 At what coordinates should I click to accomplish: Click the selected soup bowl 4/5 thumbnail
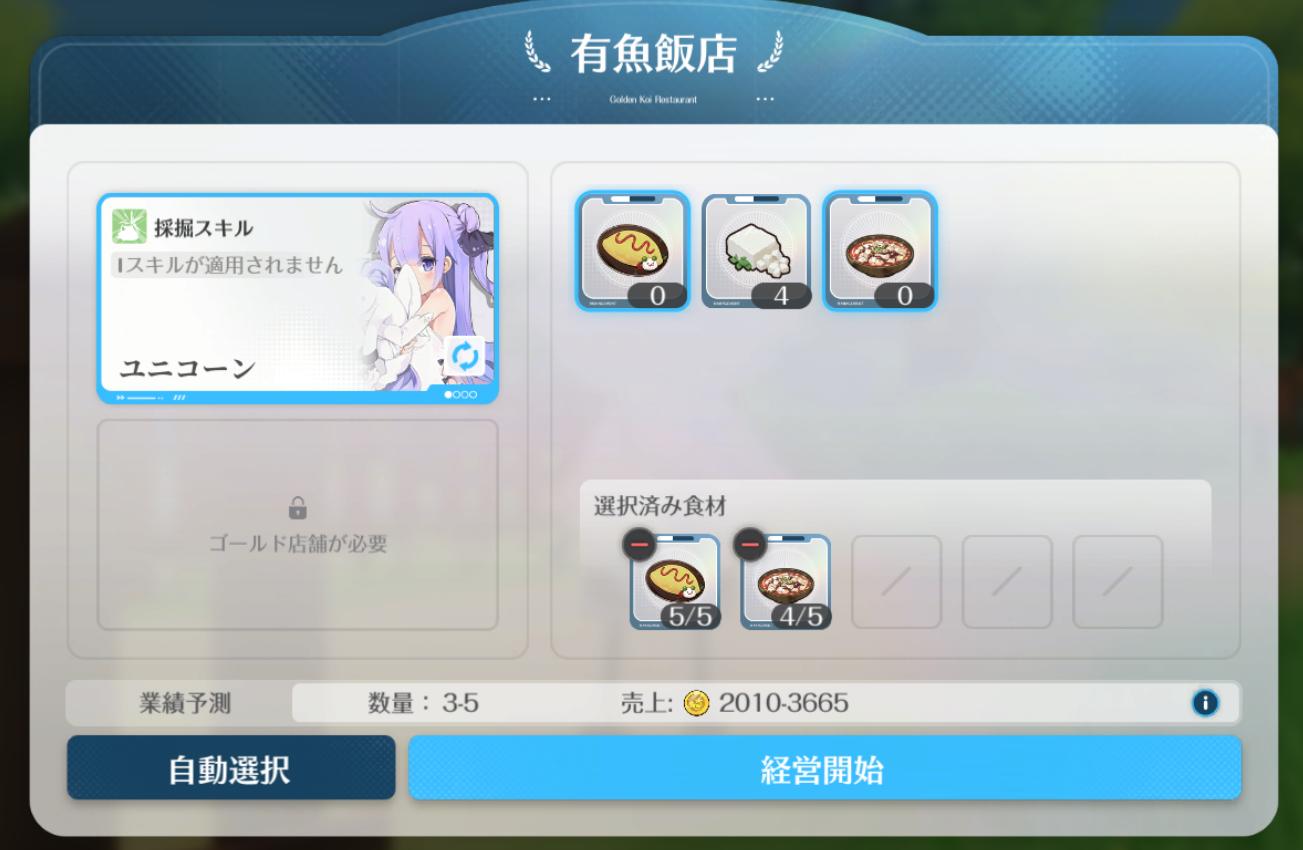tap(786, 583)
